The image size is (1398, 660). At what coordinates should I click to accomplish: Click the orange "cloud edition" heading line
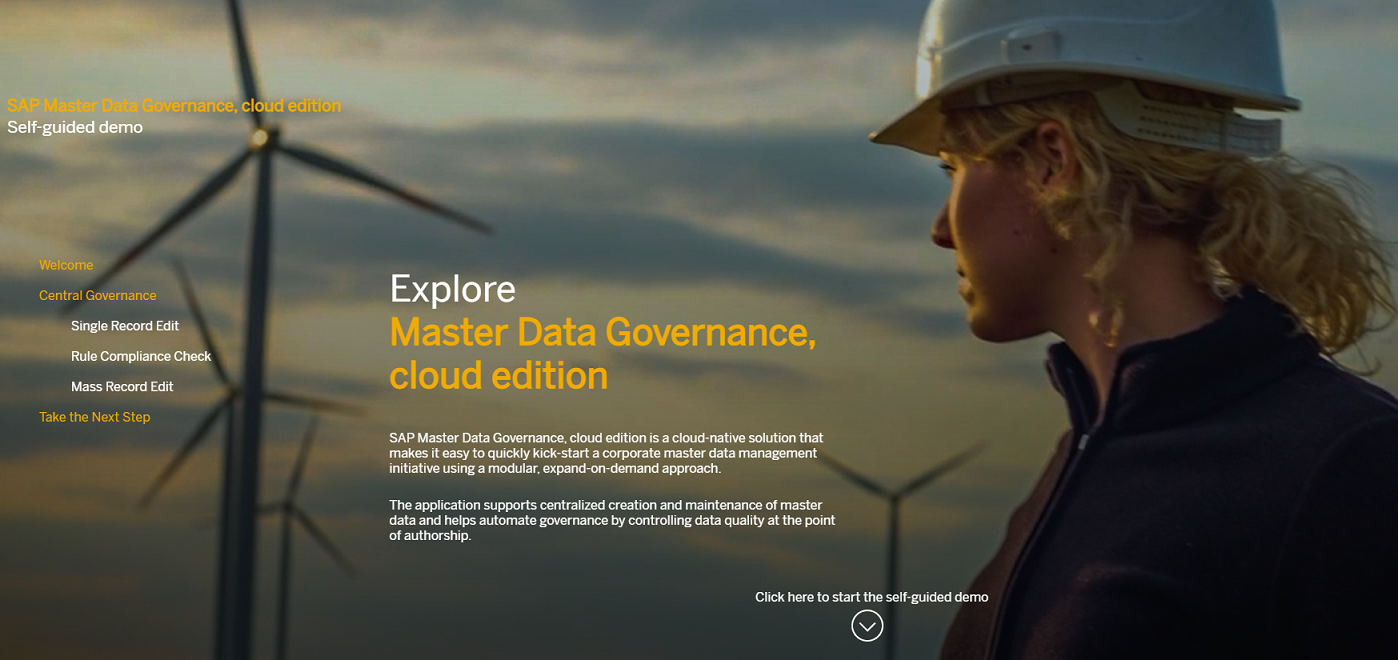coord(498,375)
